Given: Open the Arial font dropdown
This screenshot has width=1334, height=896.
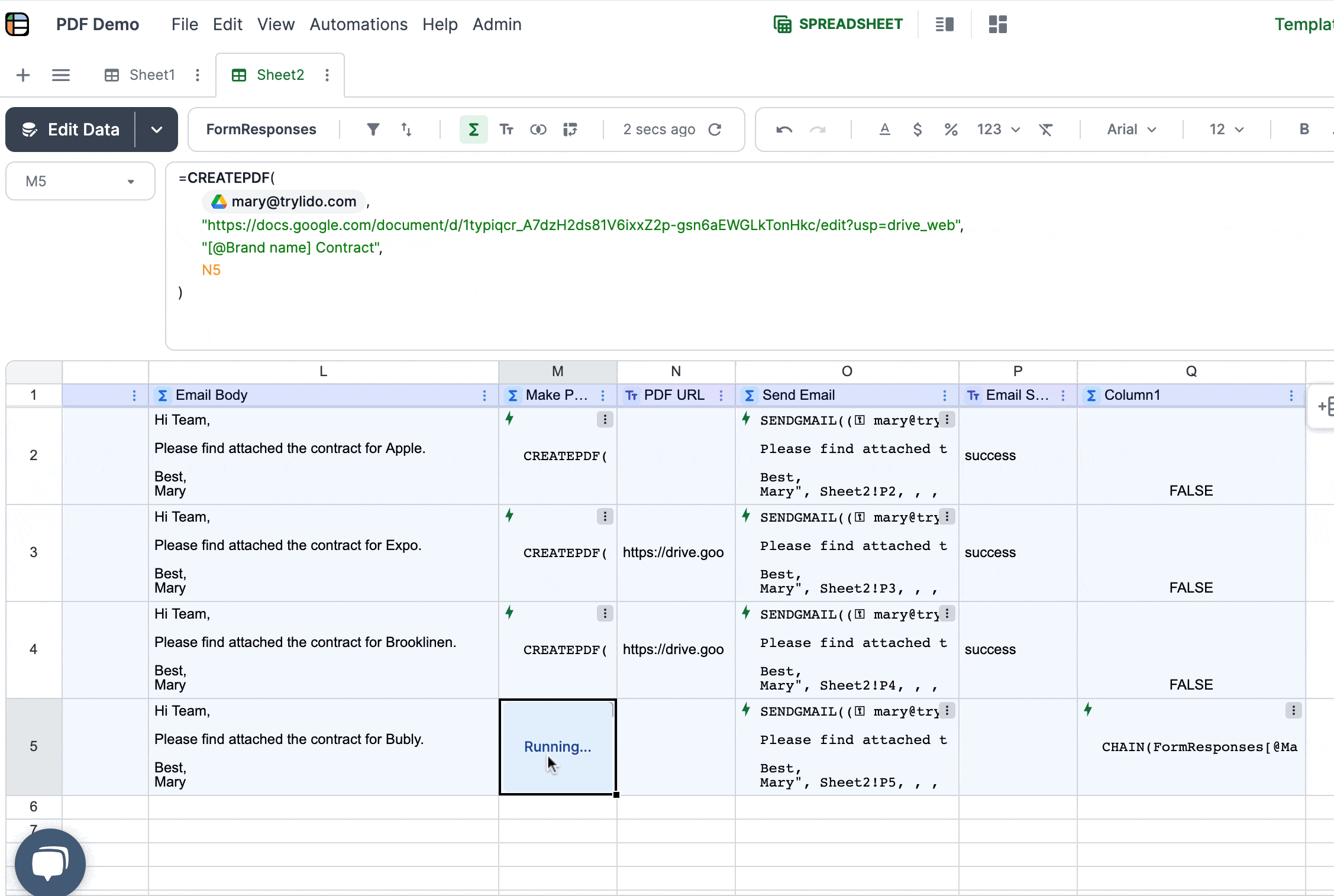Looking at the screenshot, I should tap(1131, 130).
